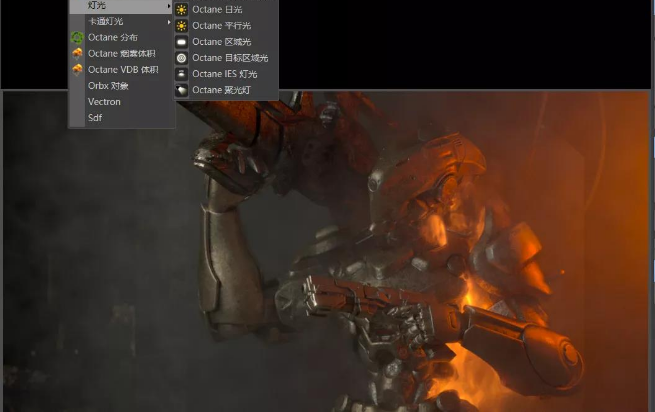Image resolution: width=655 pixels, height=412 pixels.
Task: Click the Octane VDB 体积 icon
Action: point(77,69)
